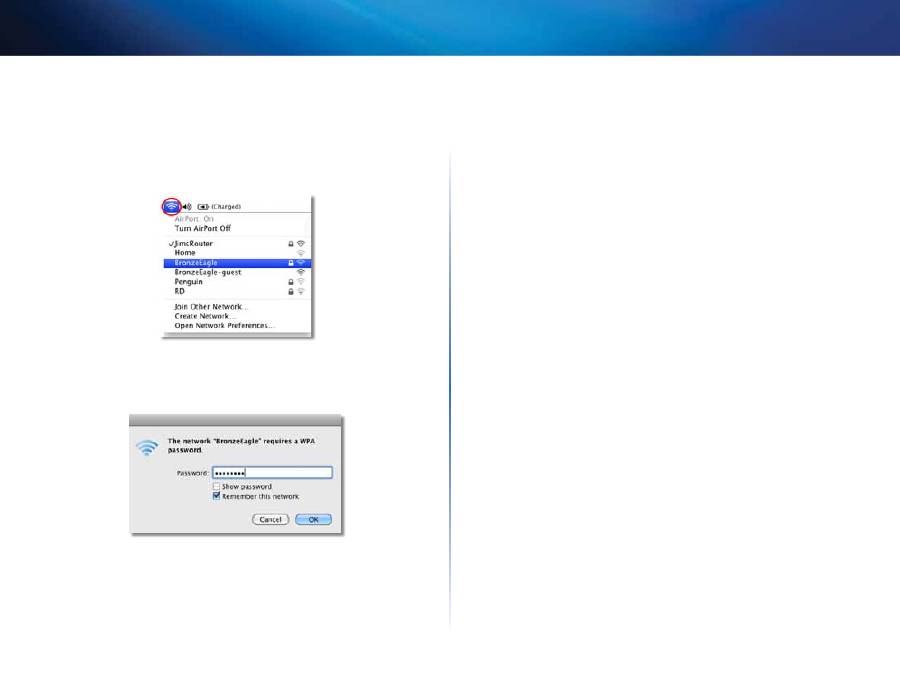Select Turn AirPort Off
Image resolution: width=900 pixels, height=695 pixels.
(x=203, y=228)
